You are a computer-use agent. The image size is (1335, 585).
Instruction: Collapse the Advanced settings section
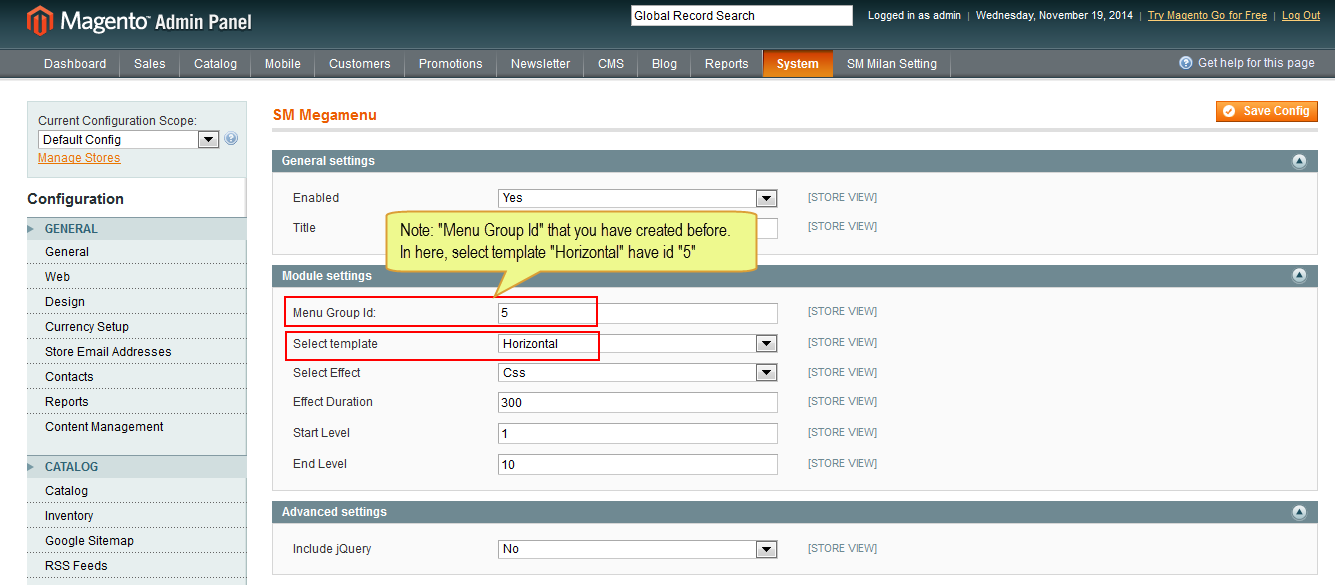click(1299, 512)
